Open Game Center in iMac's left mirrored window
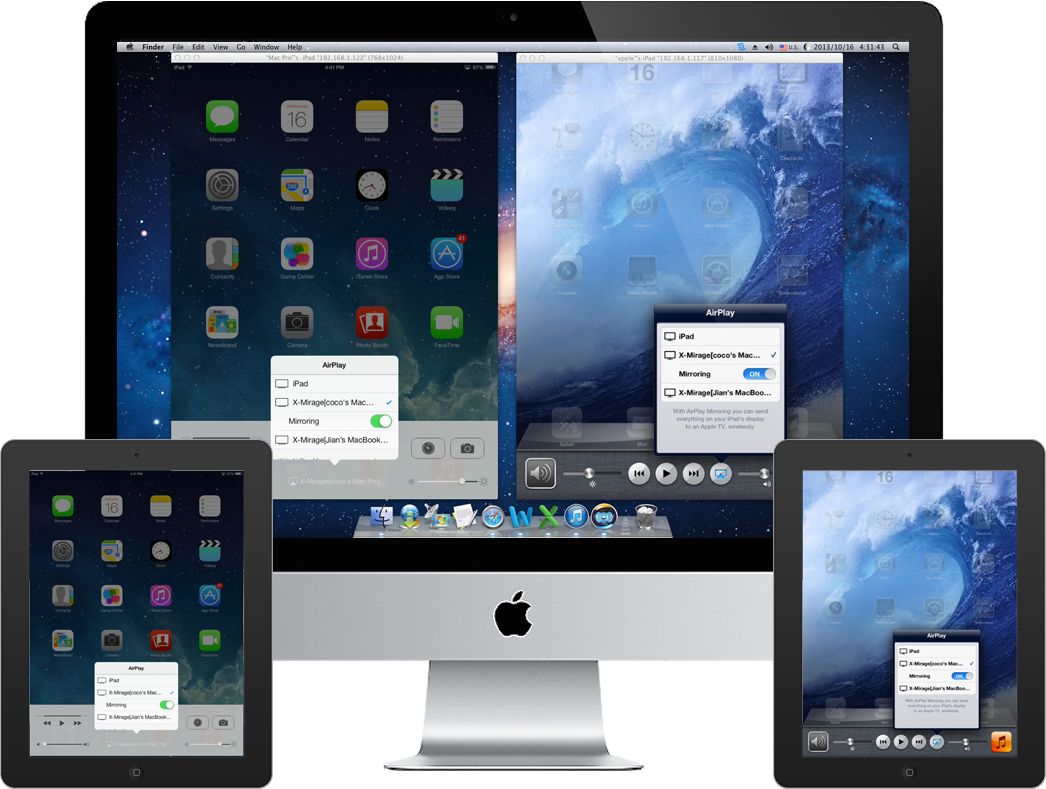 click(x=297, y=254)
